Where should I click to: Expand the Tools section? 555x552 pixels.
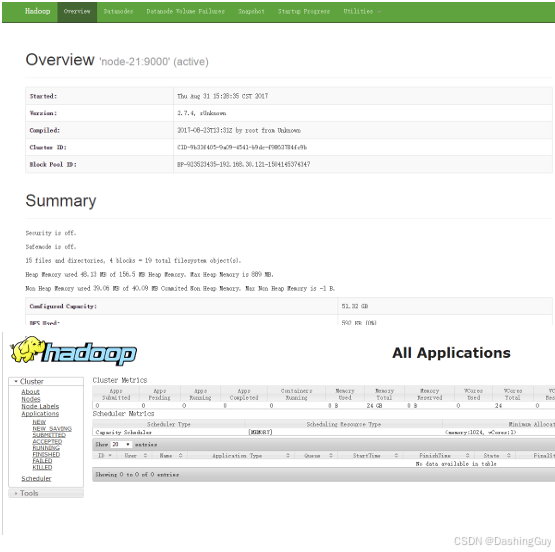(46, 493)
